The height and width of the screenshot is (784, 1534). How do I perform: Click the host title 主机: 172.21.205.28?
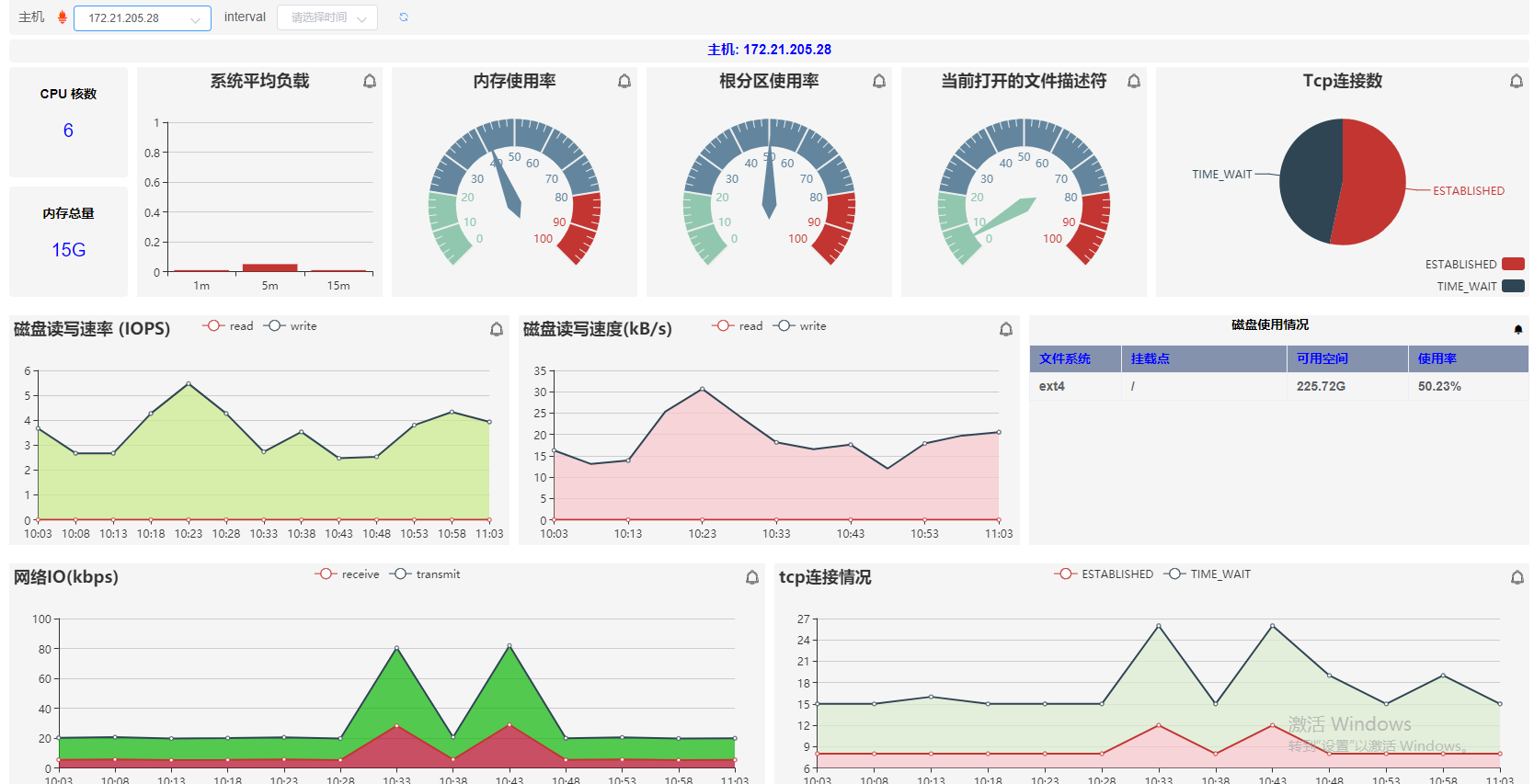pos(769,50)
